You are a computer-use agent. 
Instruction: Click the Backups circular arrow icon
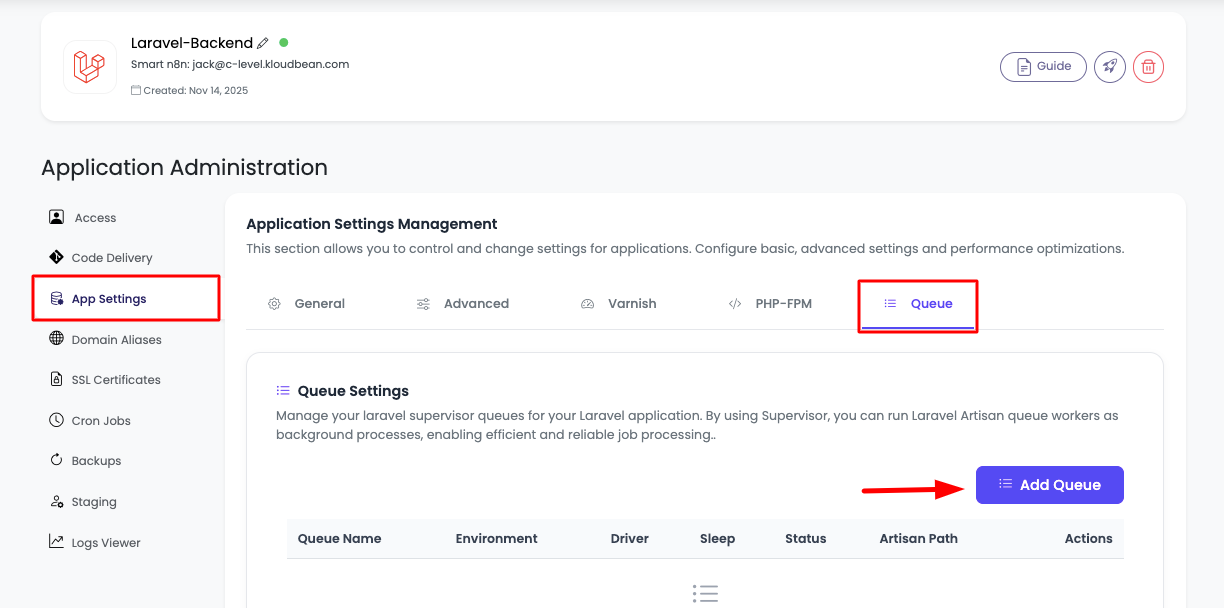point(58,460)
